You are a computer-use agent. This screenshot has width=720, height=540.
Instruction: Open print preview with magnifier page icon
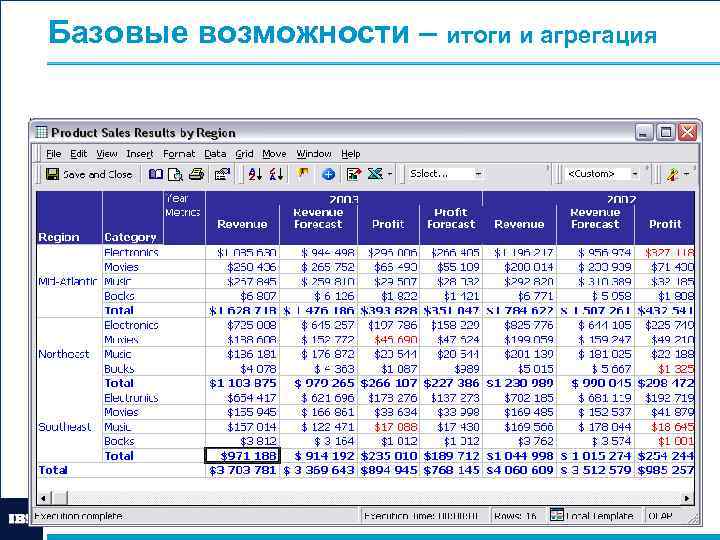pyautogui.click(x=175, y=174)
